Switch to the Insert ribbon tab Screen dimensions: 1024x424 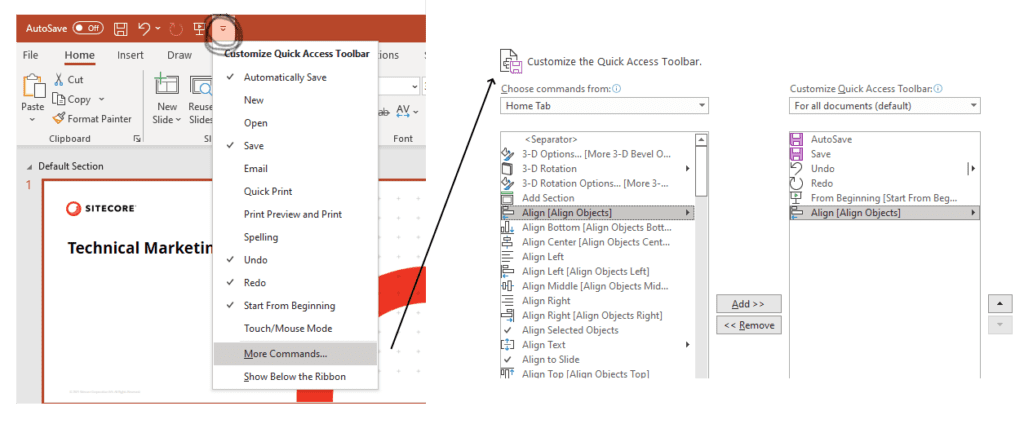click(x=131, y=56)
